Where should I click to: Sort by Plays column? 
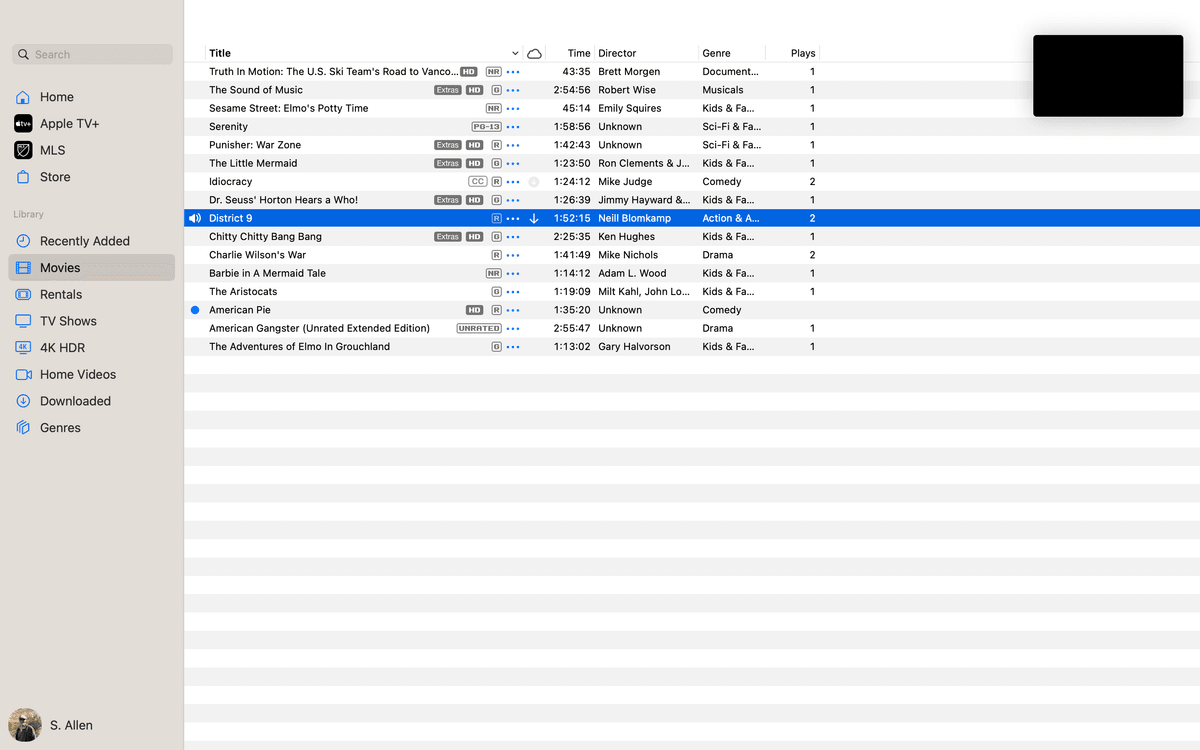click(x=803, y=53)
